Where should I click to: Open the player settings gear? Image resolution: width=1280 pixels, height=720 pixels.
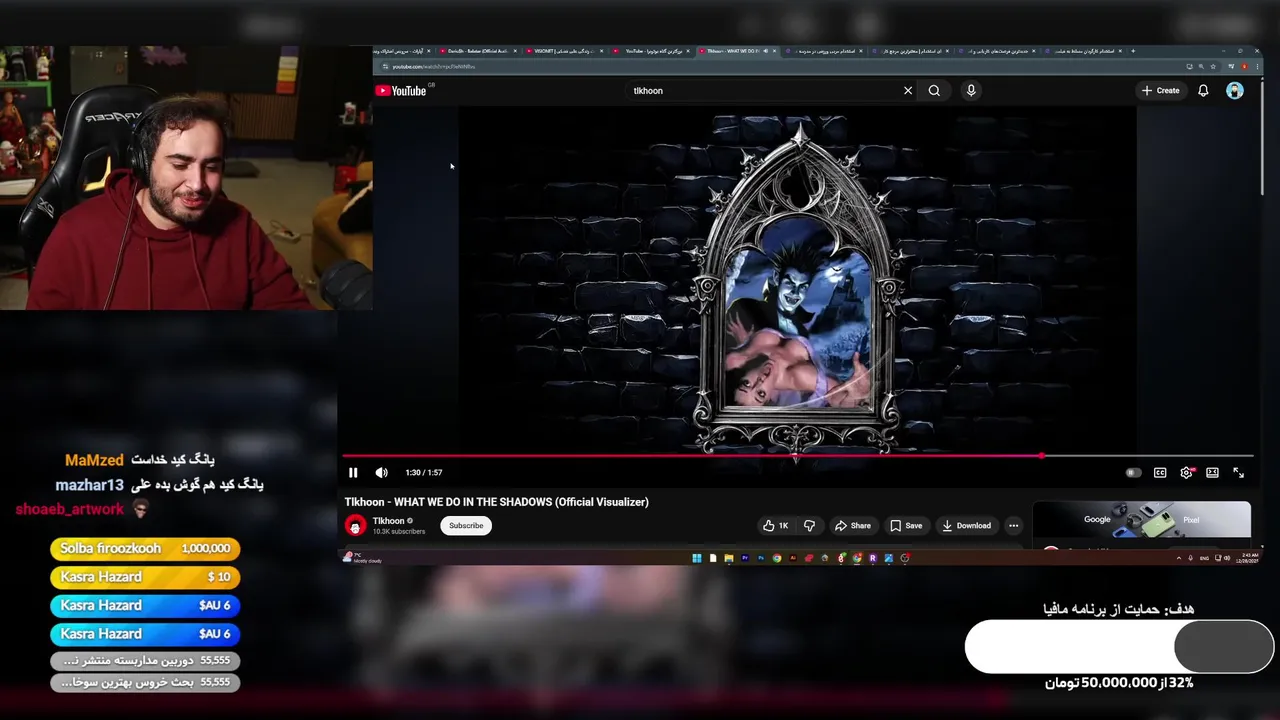[x=1186, y=473]
